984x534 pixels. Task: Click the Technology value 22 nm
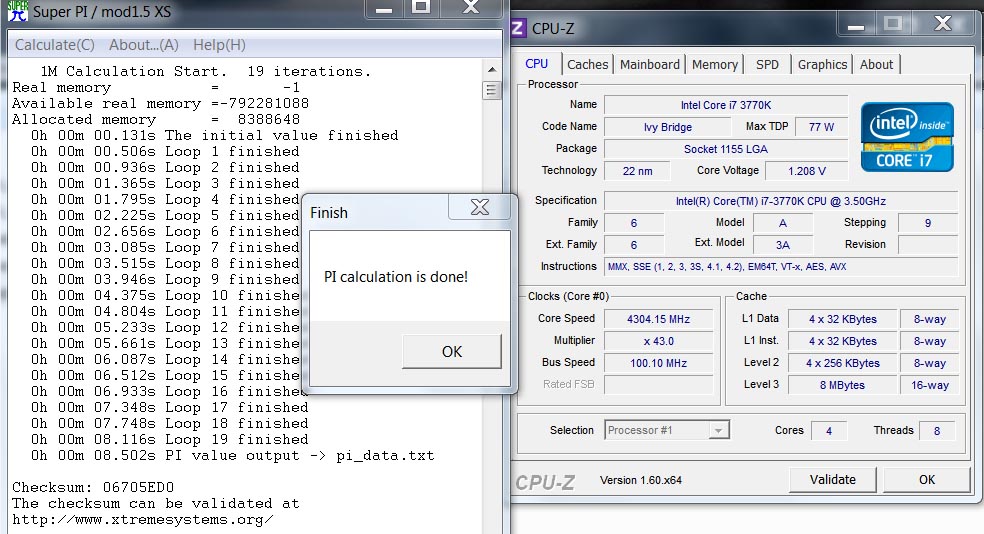(637, 171)
